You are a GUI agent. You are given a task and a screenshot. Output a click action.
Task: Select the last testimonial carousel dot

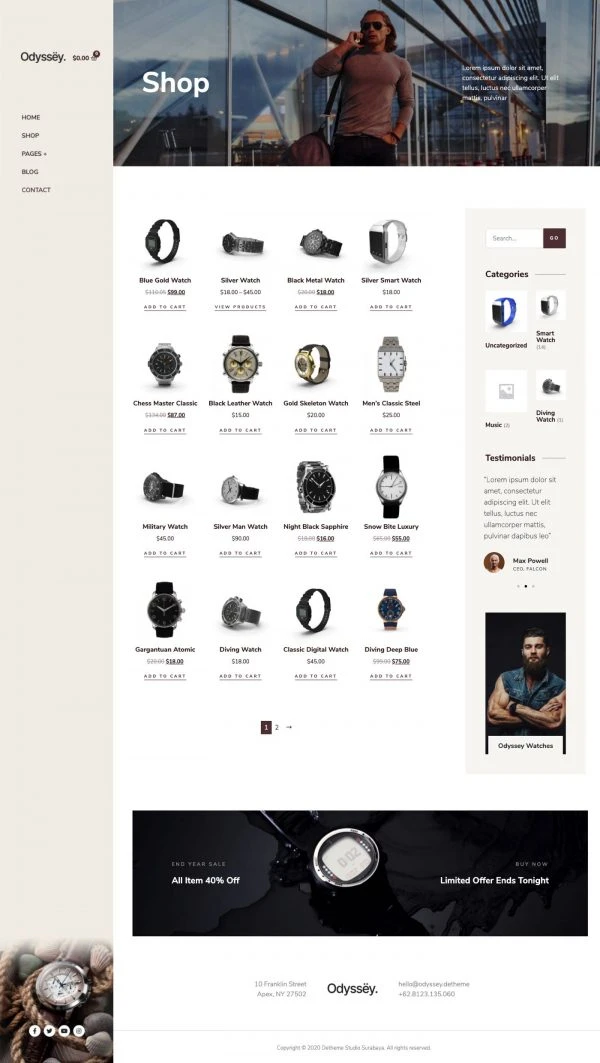coord(533,586)
